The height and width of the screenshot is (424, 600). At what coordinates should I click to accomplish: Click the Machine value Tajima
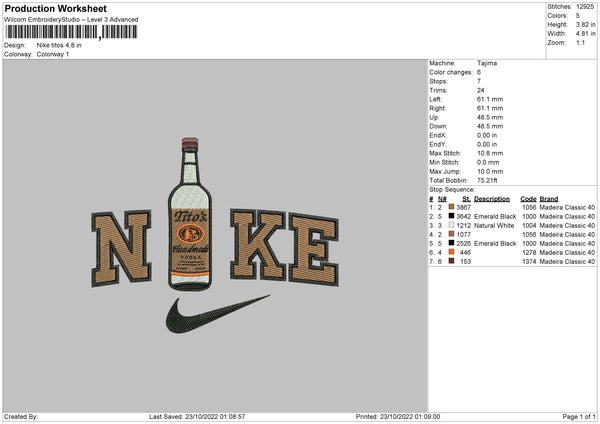pos(487,63)
